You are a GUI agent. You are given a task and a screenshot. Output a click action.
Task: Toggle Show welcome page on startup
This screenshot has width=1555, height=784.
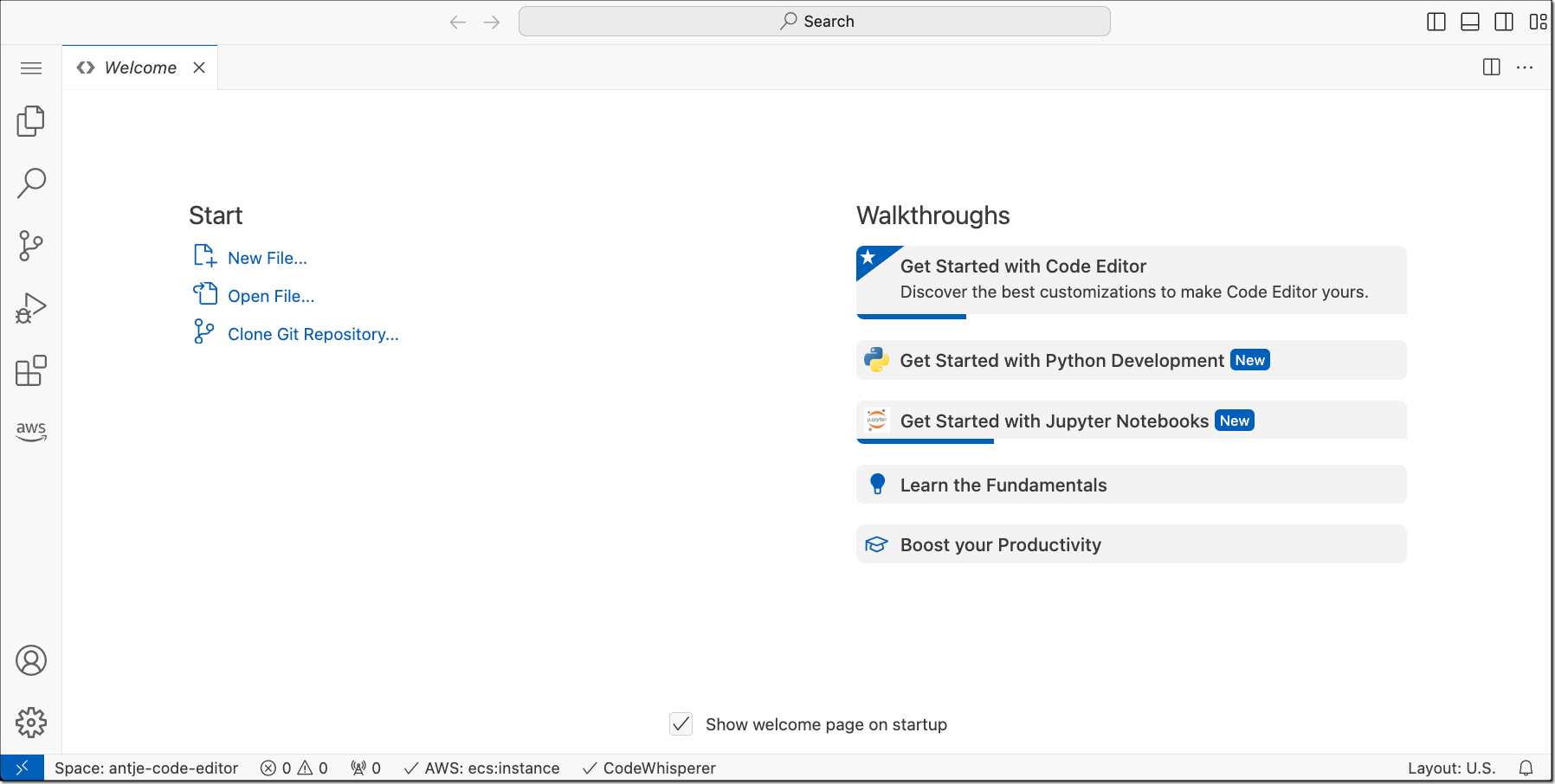pos(681,724)
